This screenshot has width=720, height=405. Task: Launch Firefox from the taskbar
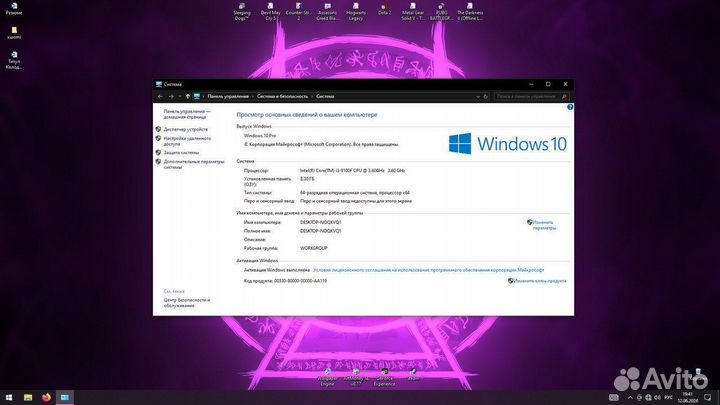[46, 397]
